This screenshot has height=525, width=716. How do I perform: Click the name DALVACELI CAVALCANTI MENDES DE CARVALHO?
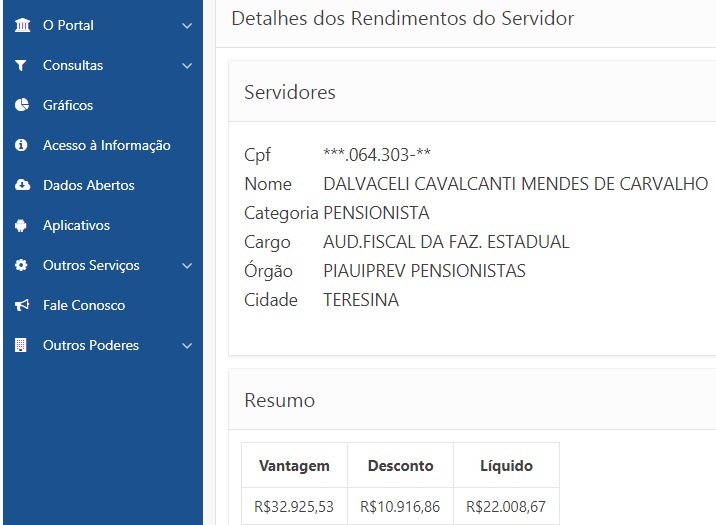click(x=516, y=184)
